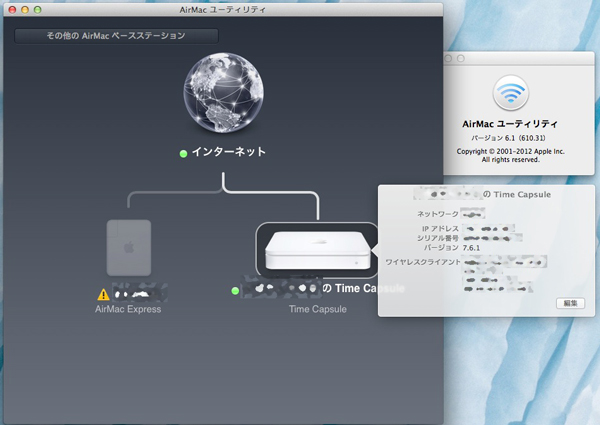
Task: Click the gray Time Capsule caption under the device
Action: pyautogui.click(x=318, y=309)
